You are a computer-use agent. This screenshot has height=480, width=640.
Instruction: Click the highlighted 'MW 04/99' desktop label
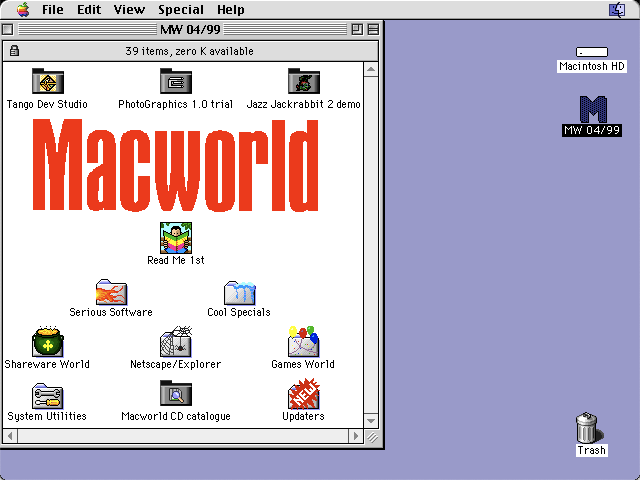tap(592, 130)
